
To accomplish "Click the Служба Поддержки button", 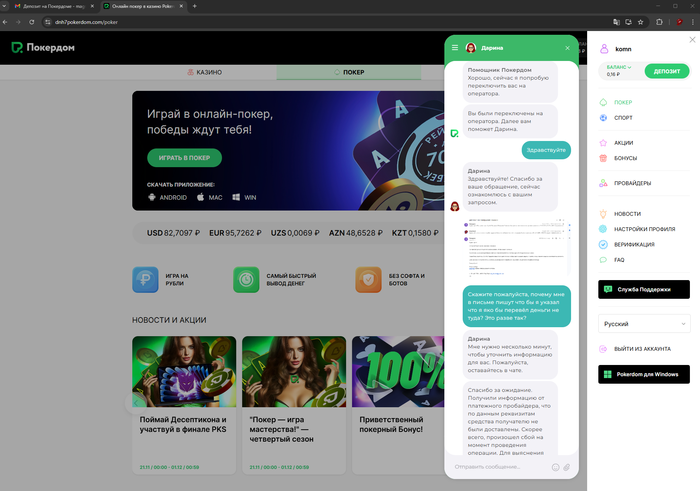I will [x=644, y=289].
